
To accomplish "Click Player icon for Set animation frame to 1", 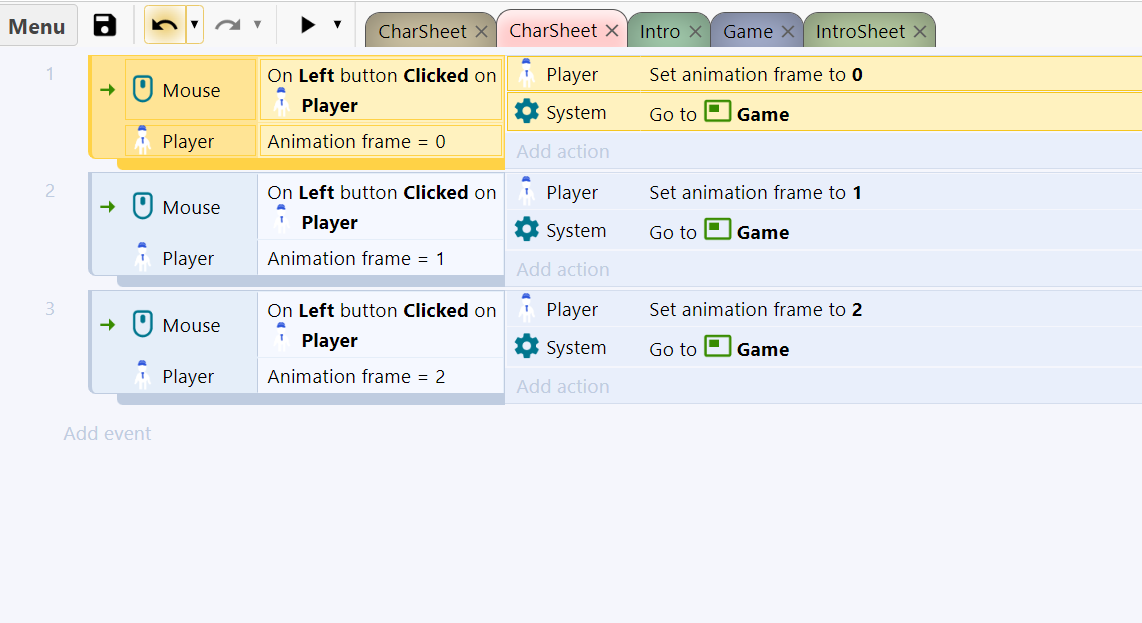I will coord(527,190).
